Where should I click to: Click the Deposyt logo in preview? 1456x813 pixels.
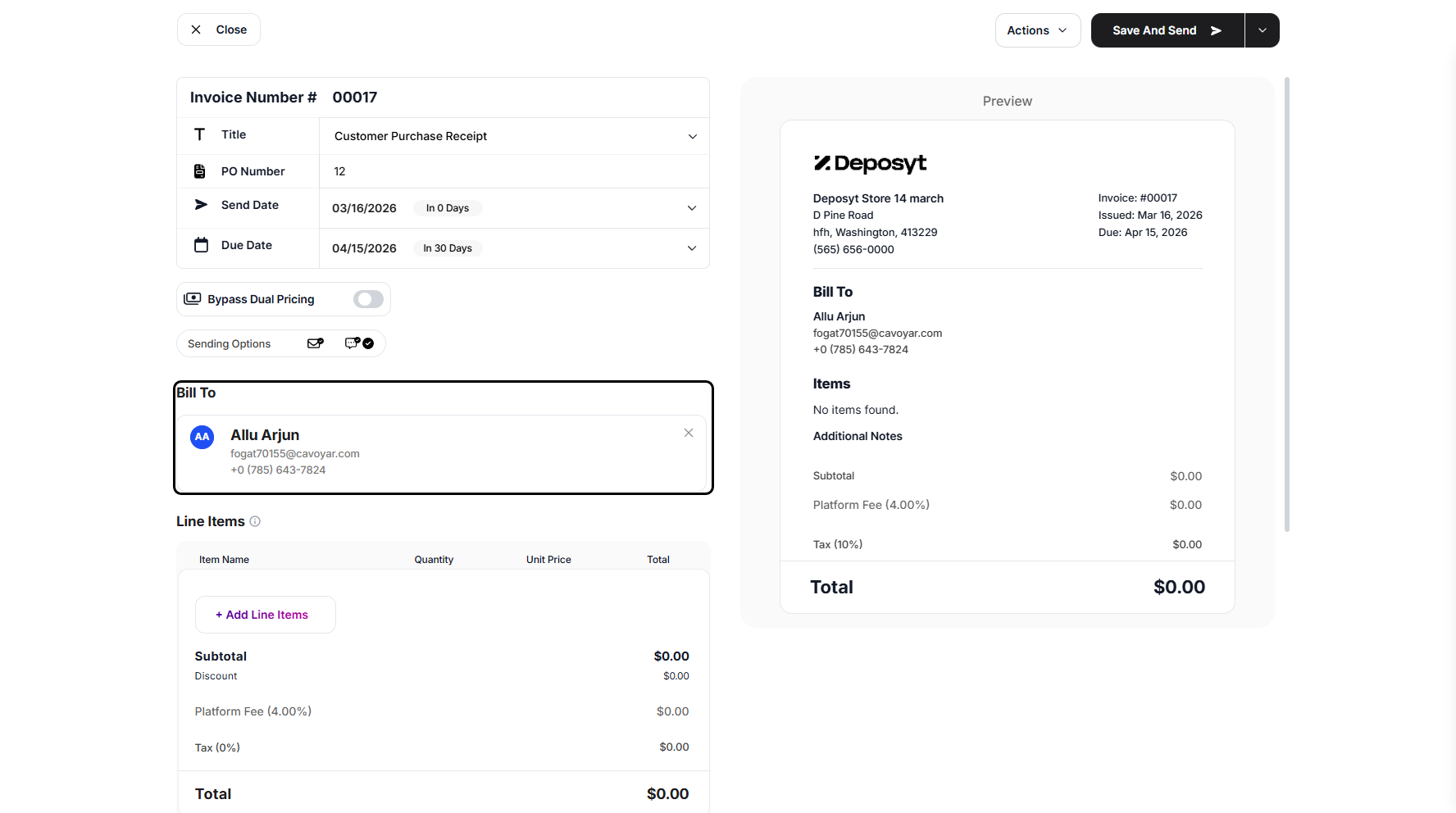coord(870,163)
